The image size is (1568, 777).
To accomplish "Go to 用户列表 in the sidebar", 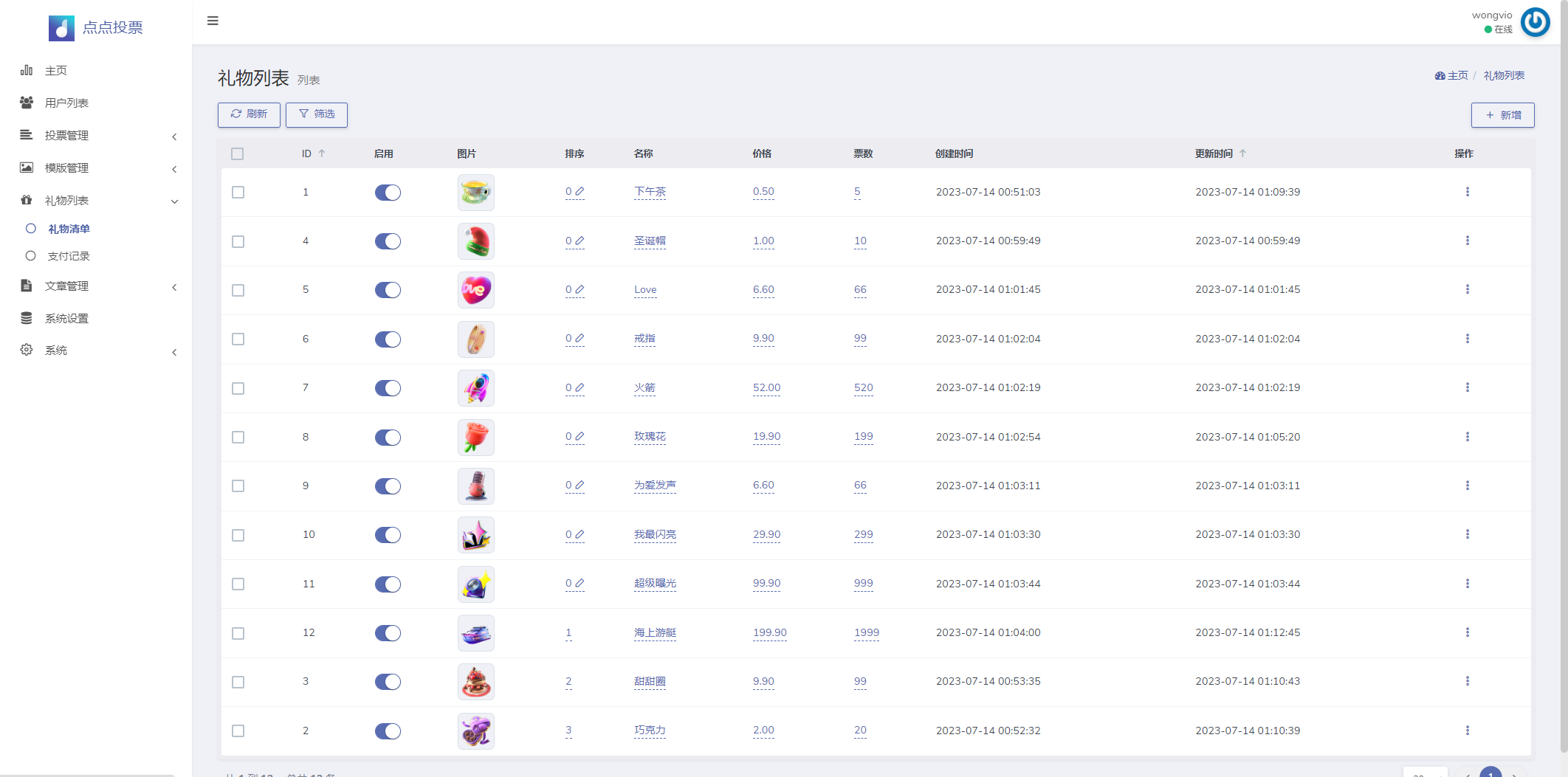I will pyautogui.click(x=66, y=103).
